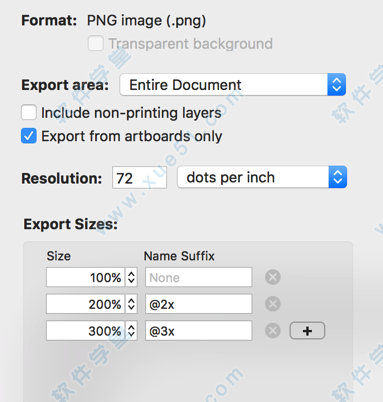Click the 100% size input field
Image resolution: width=383 pixels, height=402 pixels.
[x=86, y=277]
